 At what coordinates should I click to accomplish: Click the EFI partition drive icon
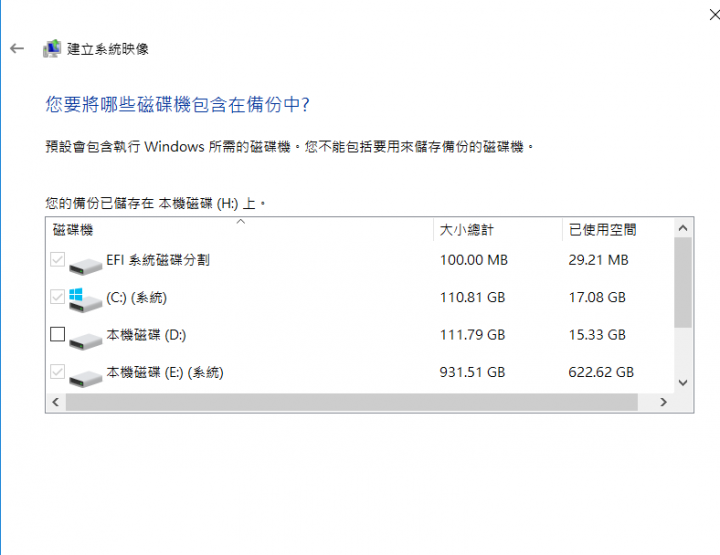click(x=85, y=265)
